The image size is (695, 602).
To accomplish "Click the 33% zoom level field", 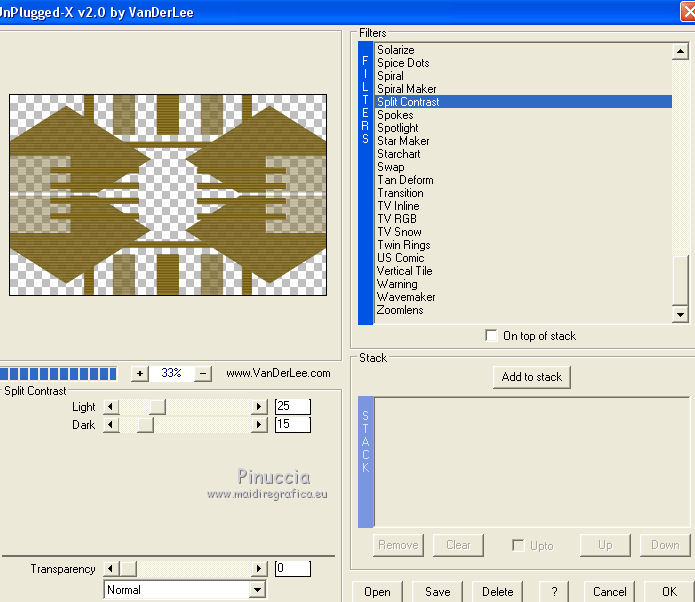I will pos(171,373).
